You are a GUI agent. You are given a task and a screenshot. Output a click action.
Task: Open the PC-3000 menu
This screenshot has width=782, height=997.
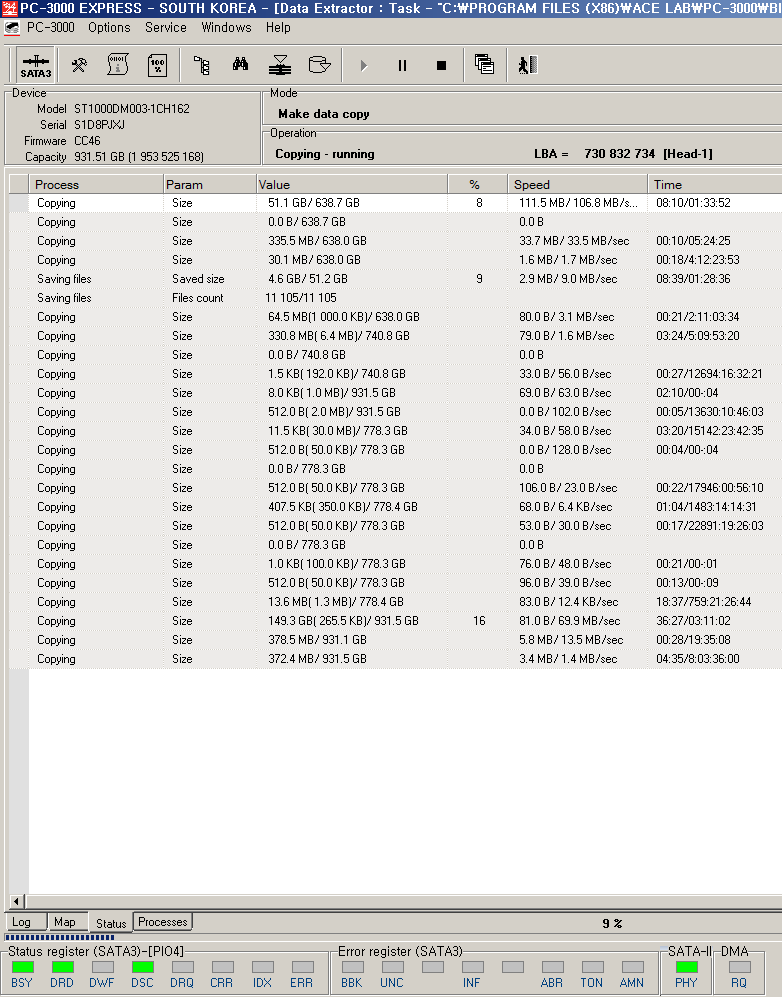pyautogui.click(x=51, y=27)
